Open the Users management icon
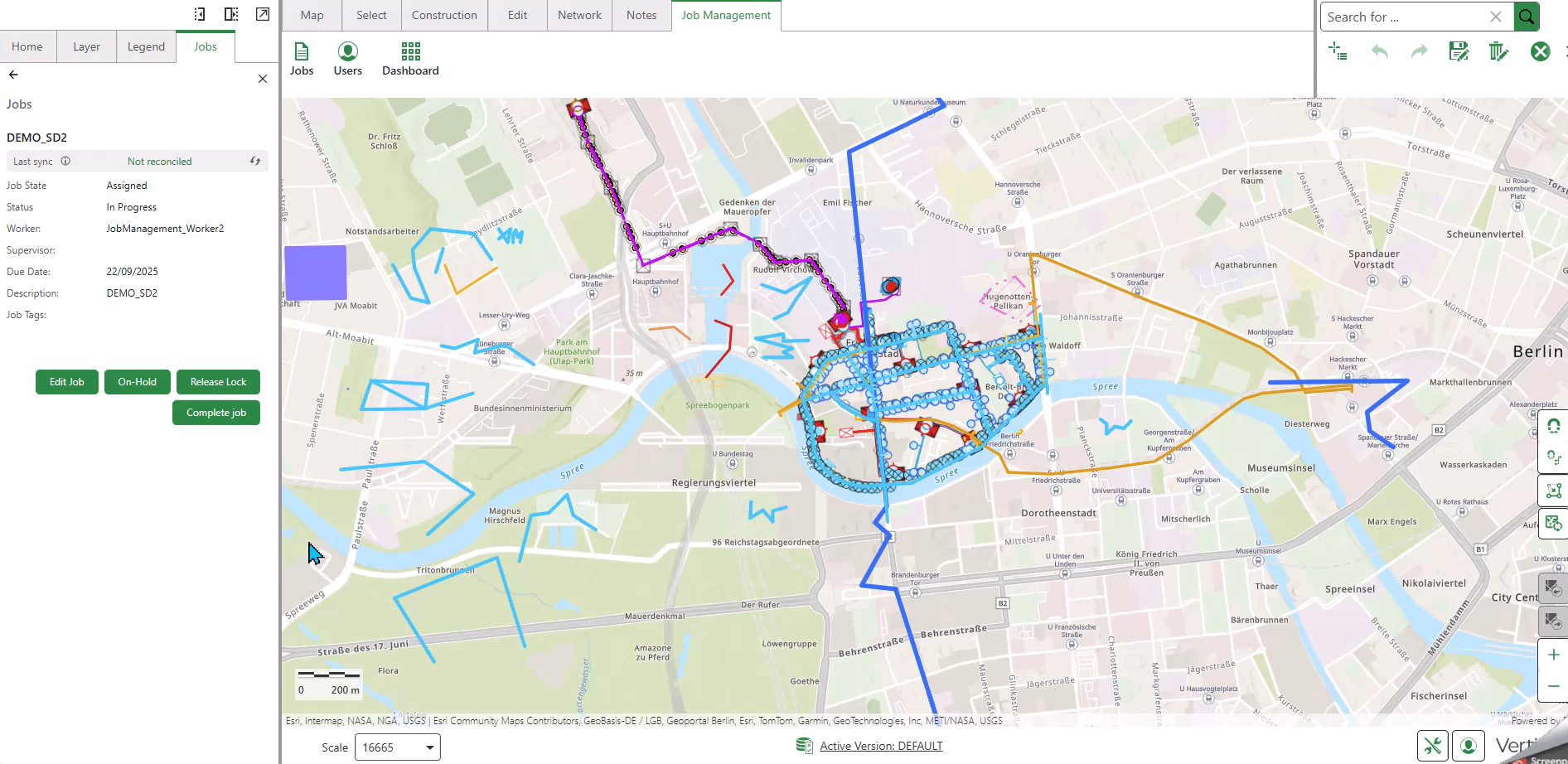Image resolution: width=1568 pixels, height=764 pixels. [348, 59]
